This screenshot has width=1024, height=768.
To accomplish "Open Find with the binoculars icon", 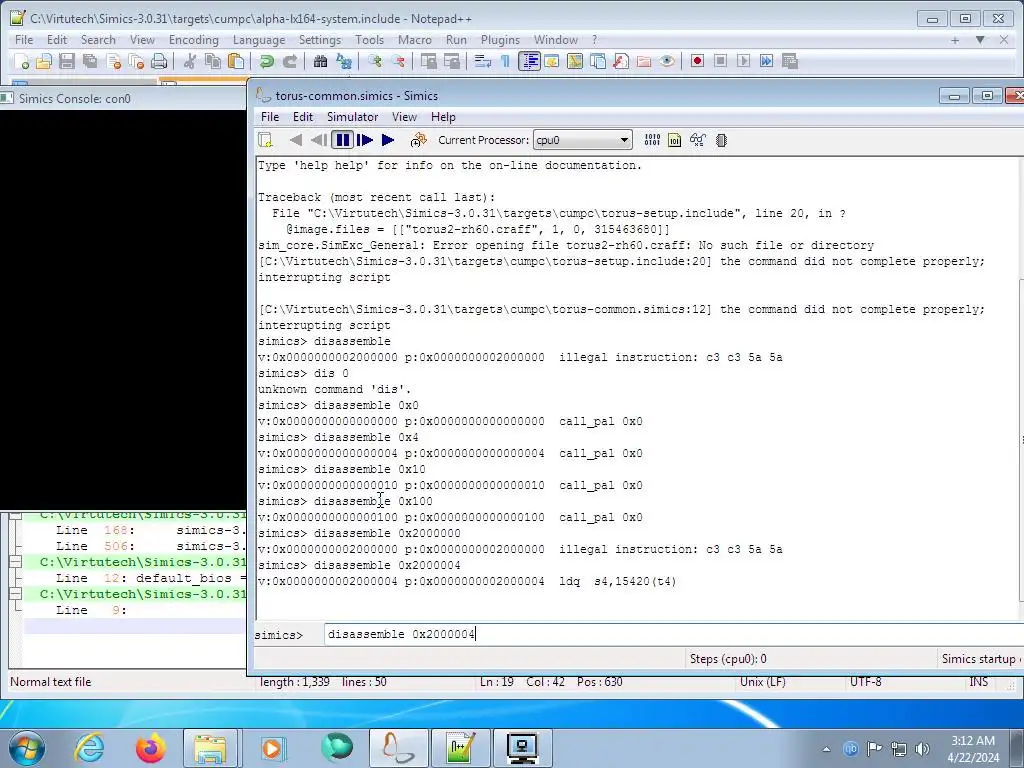I will pos(320,61).
